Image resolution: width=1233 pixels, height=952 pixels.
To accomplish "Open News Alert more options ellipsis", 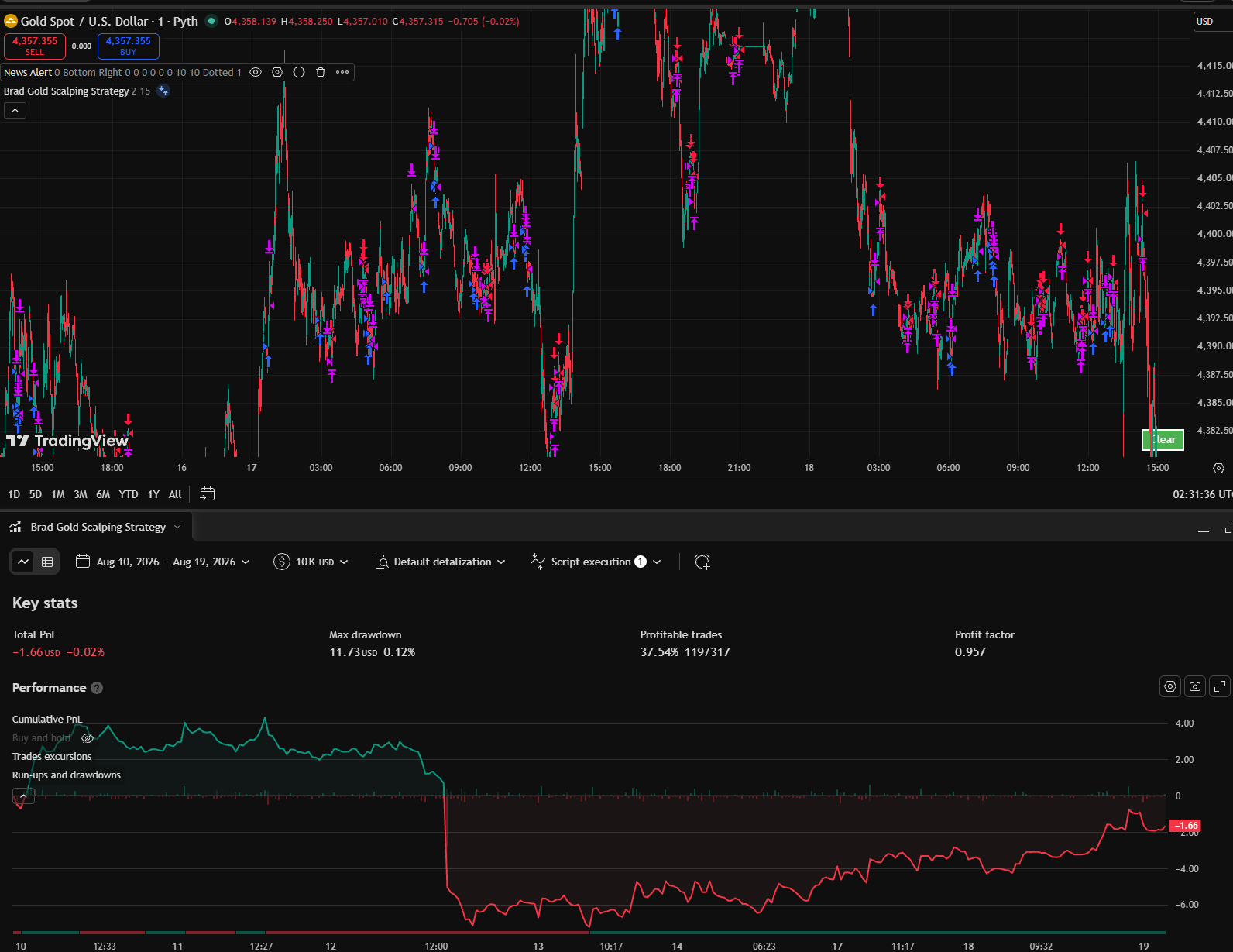I will (342, 72).
